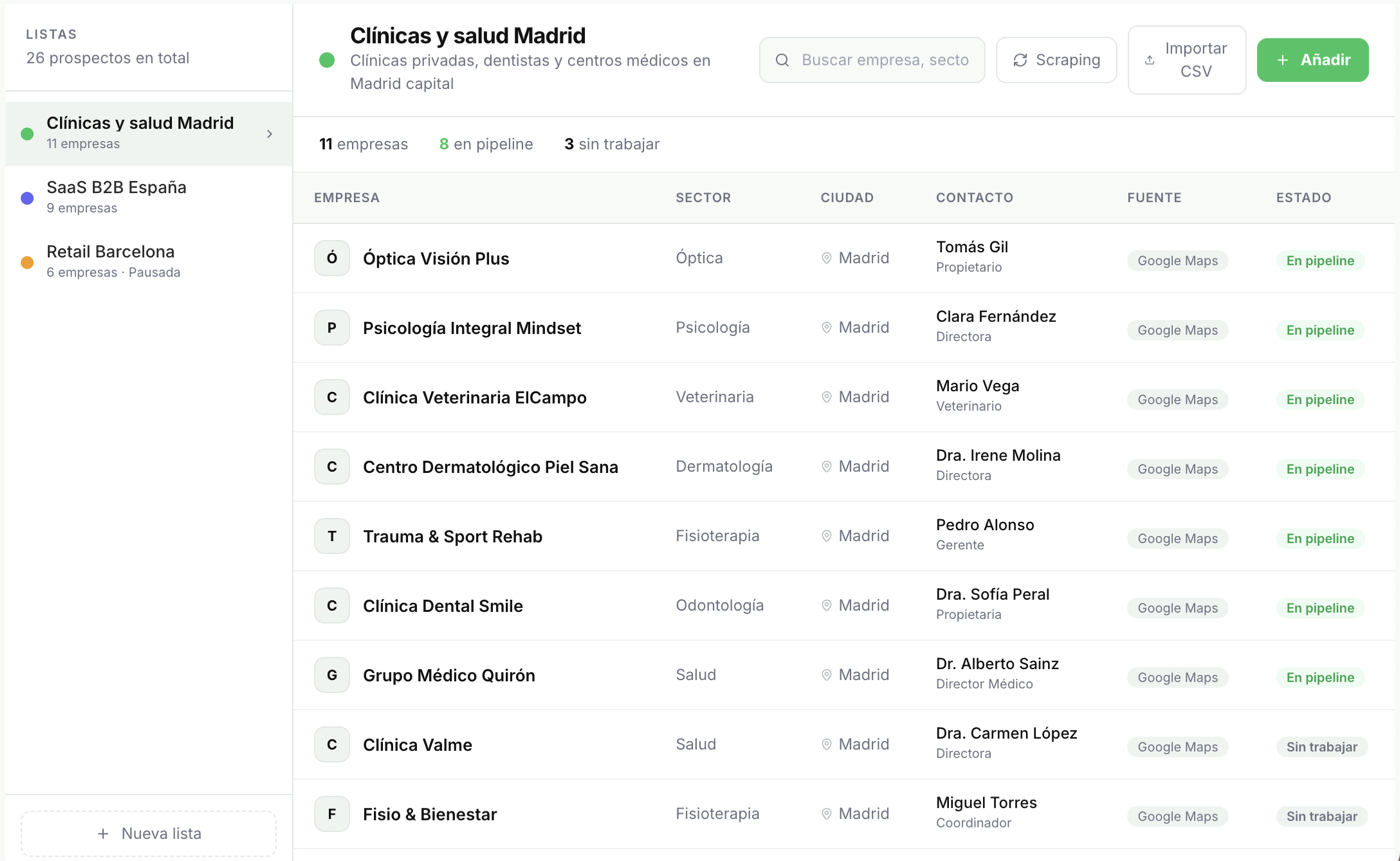1400x861 pixels.
Task: Create a Nueva lista
Action: pos(149,834)
